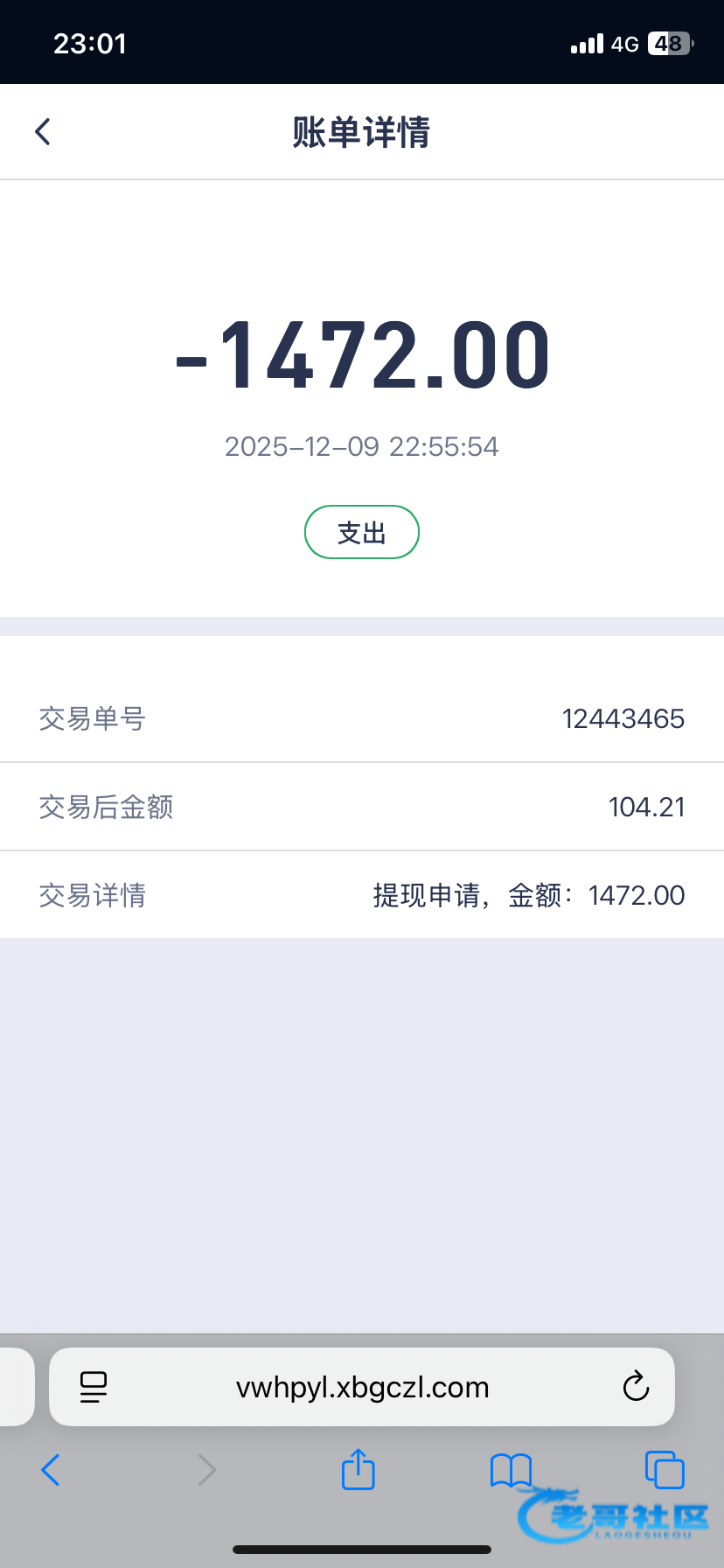Tap the back arrow in bill details header

pos(43,132)
